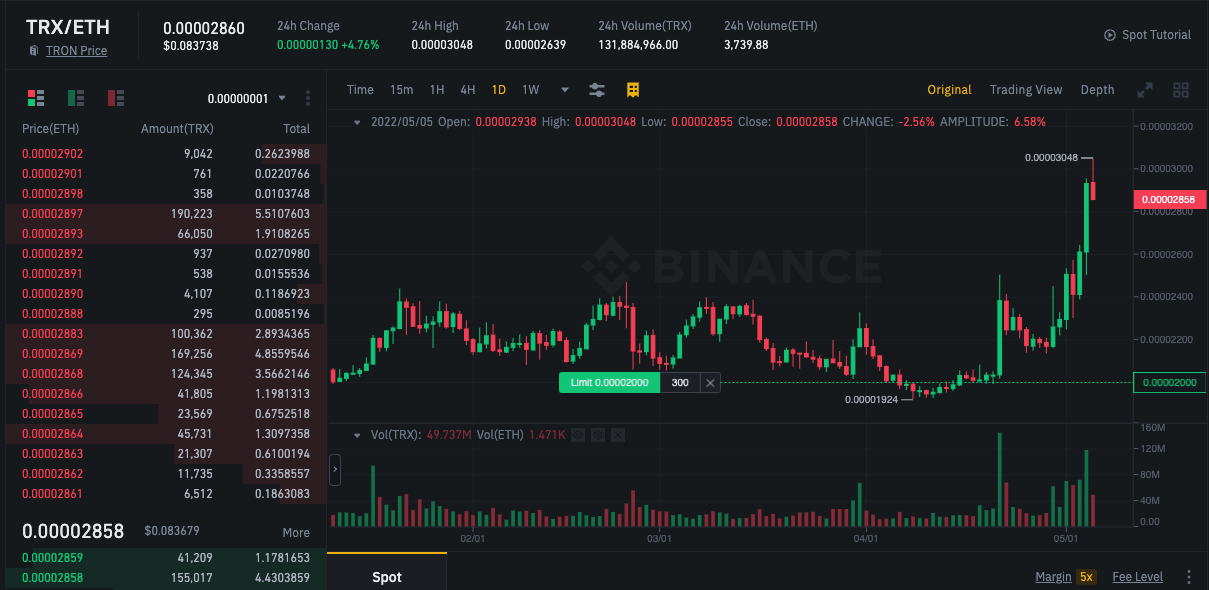Click the last price 0.00002858 in order book
1209x590 pixels.
point(73,531)
